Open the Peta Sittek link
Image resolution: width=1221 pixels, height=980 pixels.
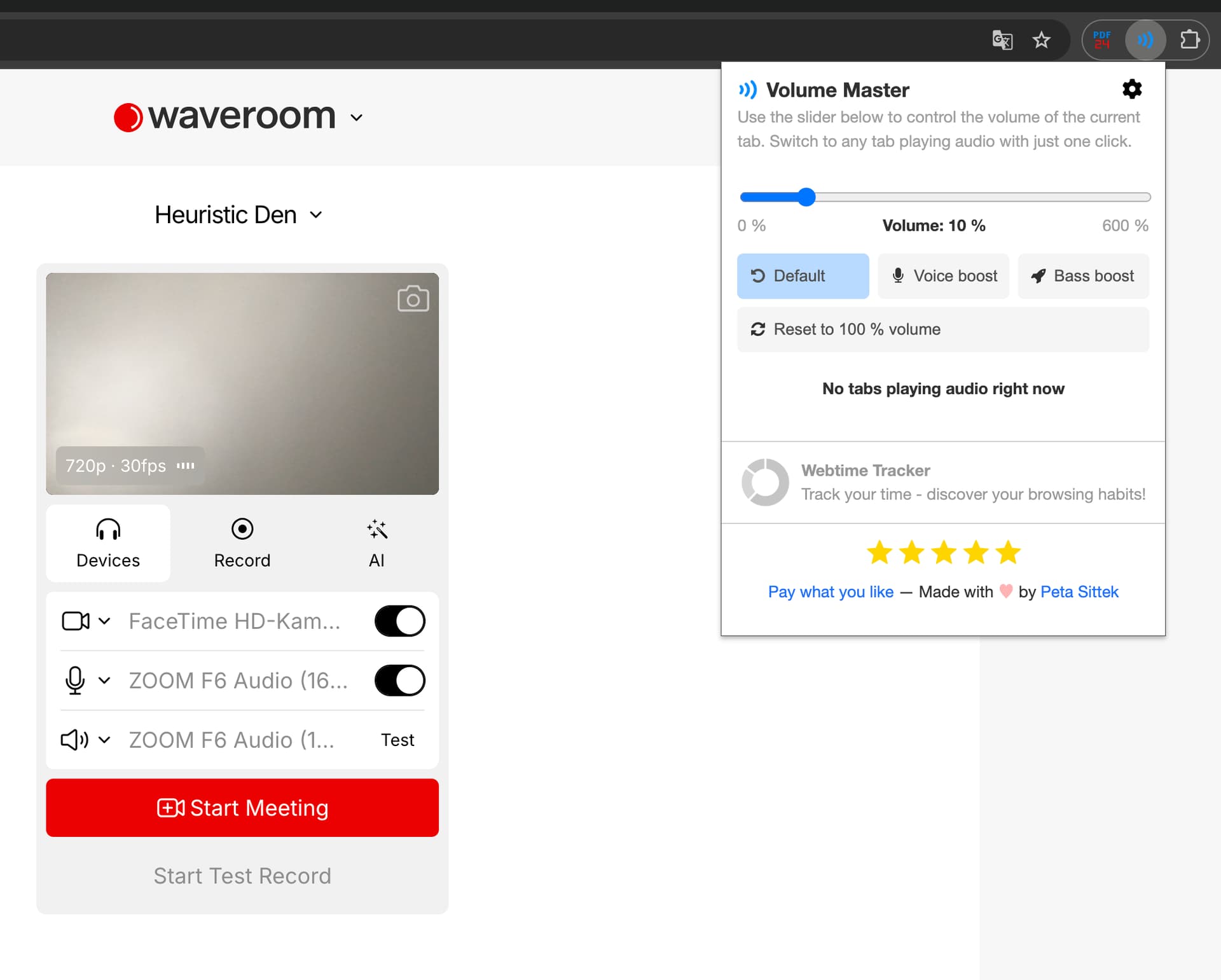click(1079, 592)
